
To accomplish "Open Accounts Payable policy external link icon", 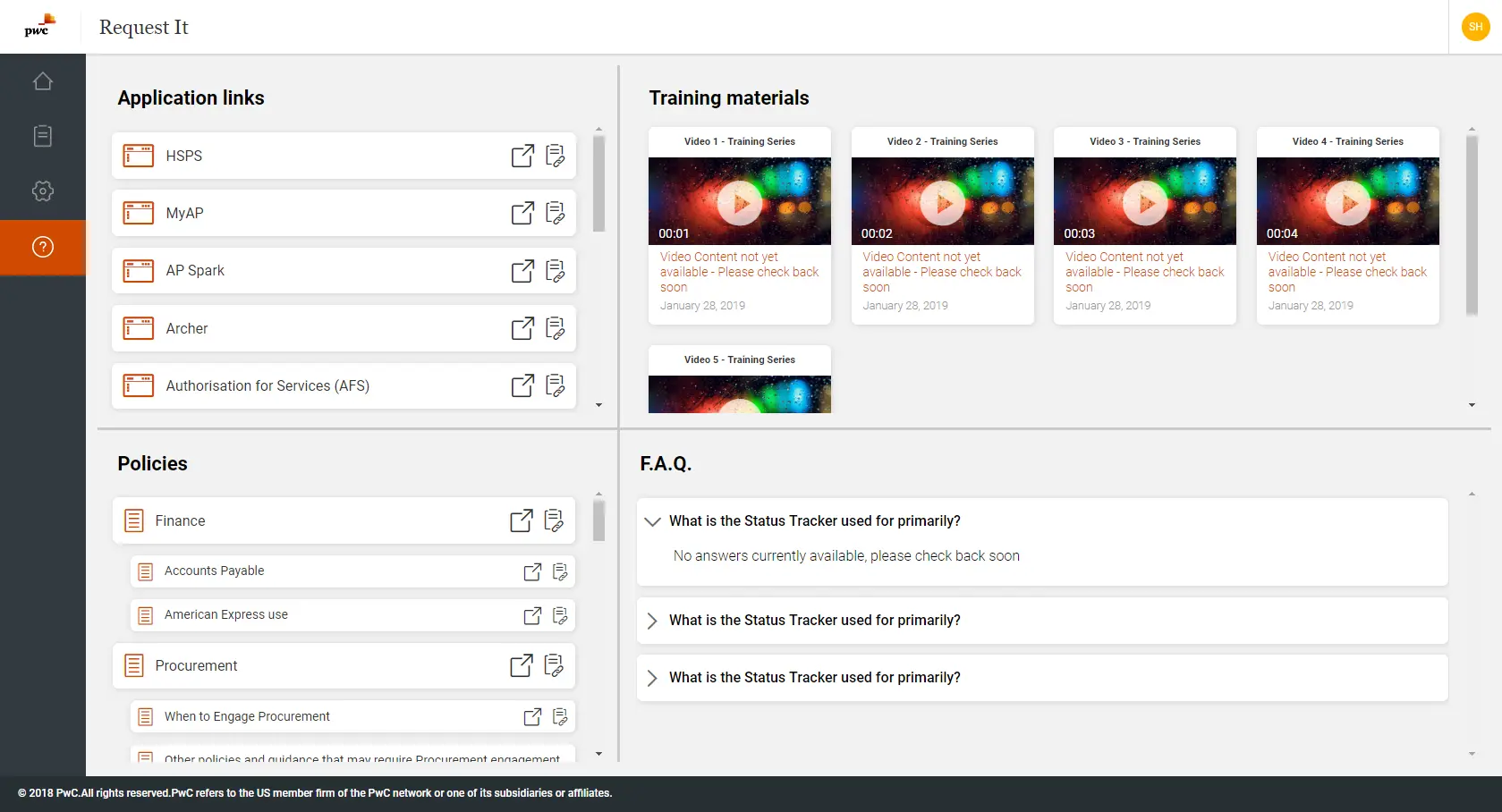I will pyautogui.click(x=532, y=571).
